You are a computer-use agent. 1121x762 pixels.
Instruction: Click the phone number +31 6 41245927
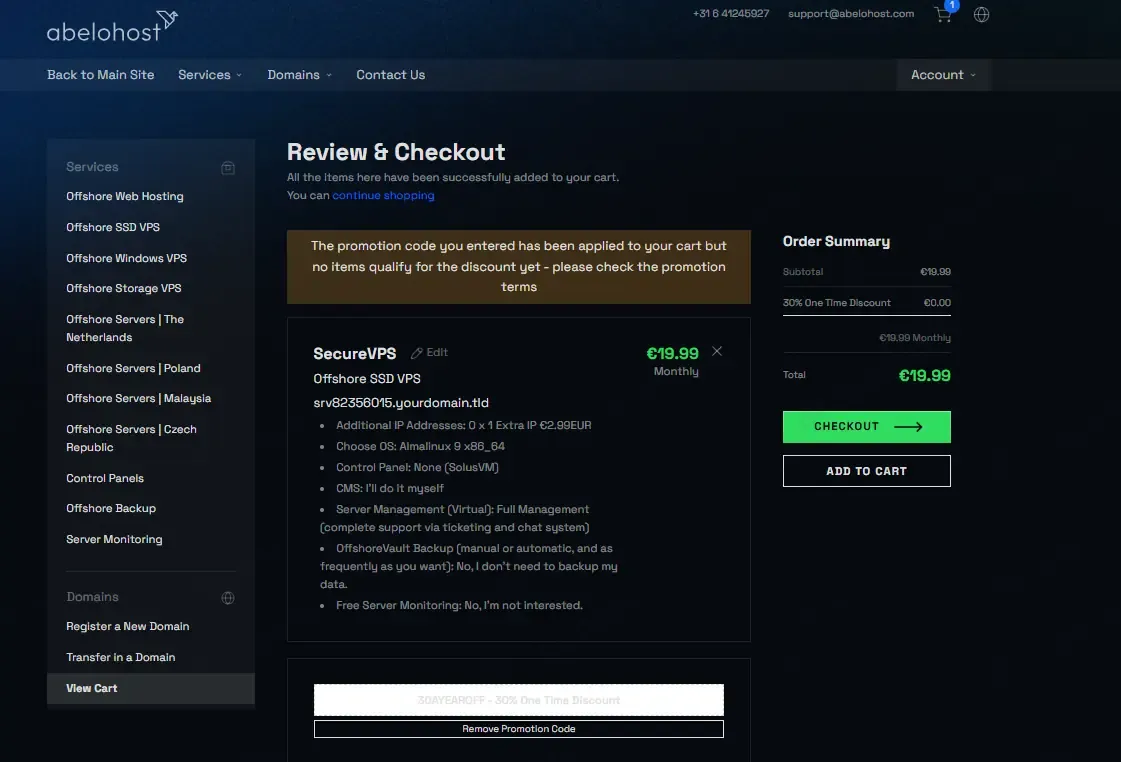click(731, 14)
